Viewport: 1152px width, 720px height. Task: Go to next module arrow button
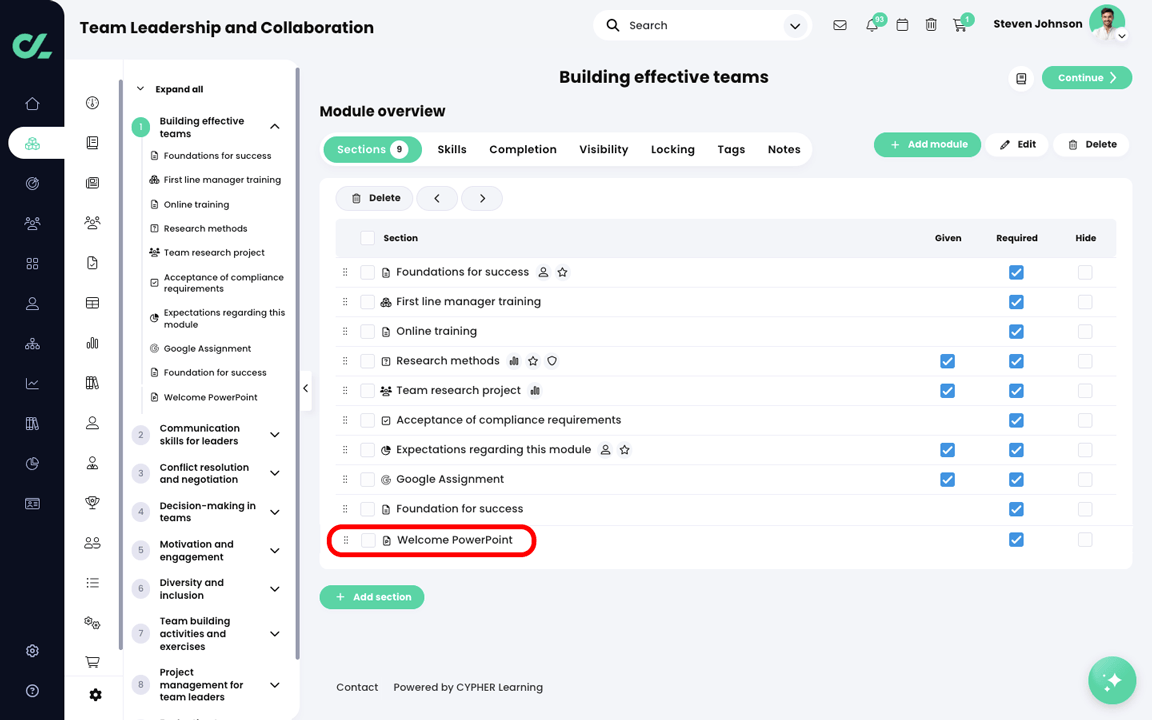[x=482, y=198]
